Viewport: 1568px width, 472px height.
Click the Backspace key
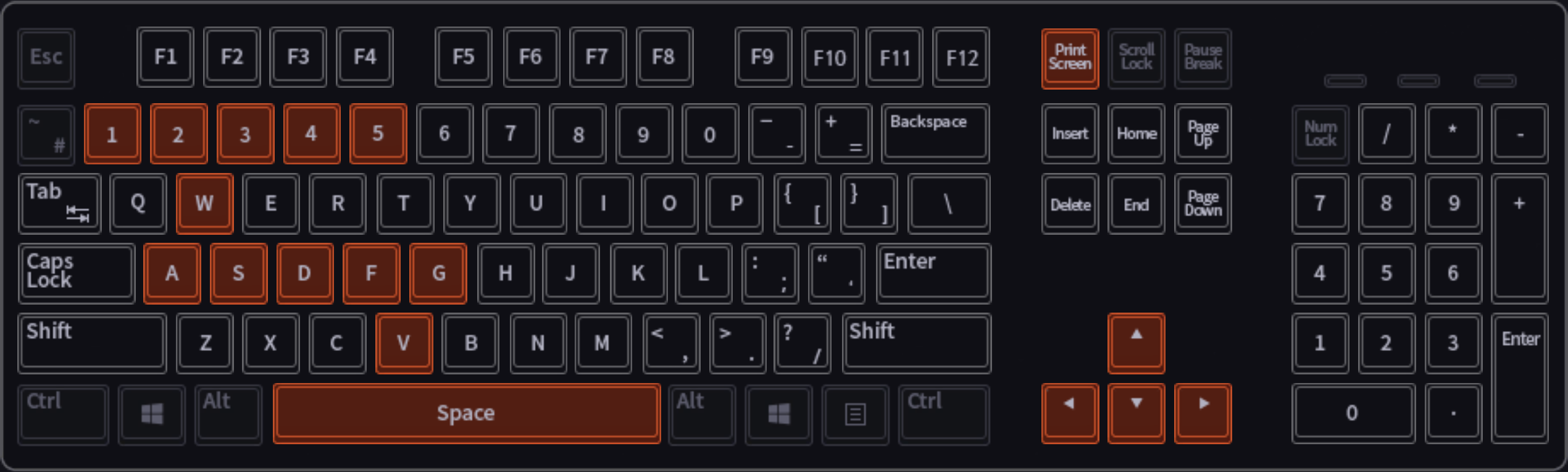point(935,133)
